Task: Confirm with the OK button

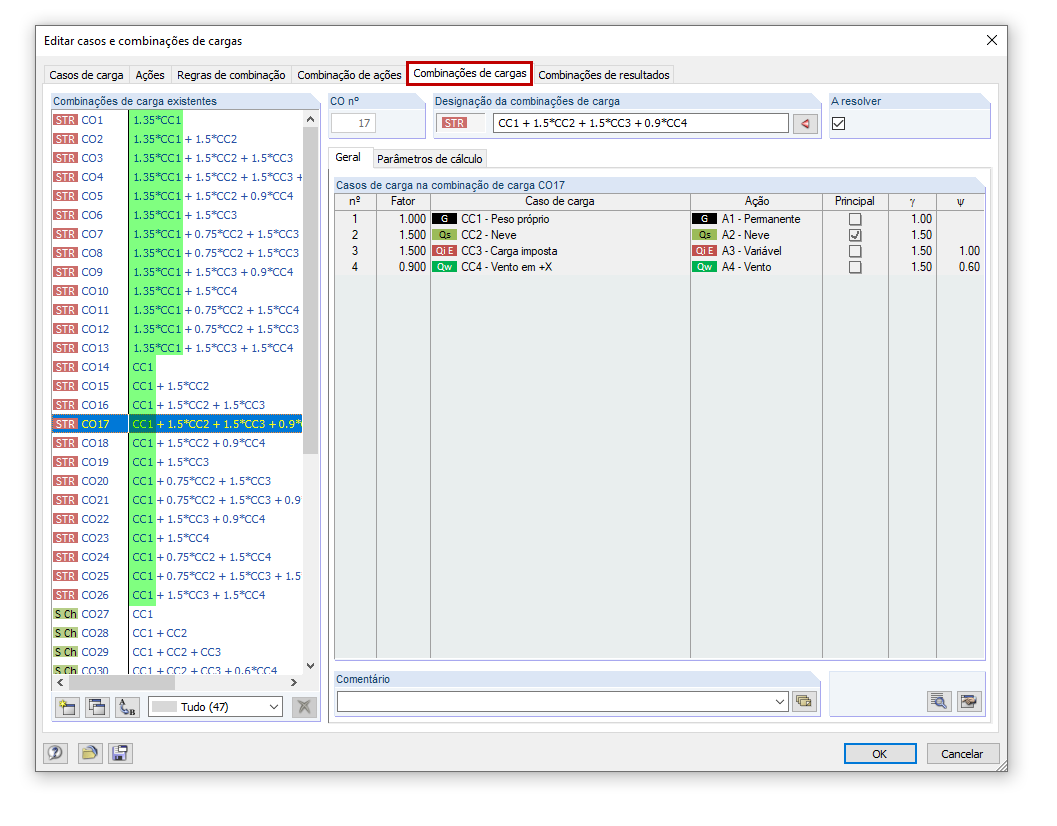Action: click(x=880, y=754)
